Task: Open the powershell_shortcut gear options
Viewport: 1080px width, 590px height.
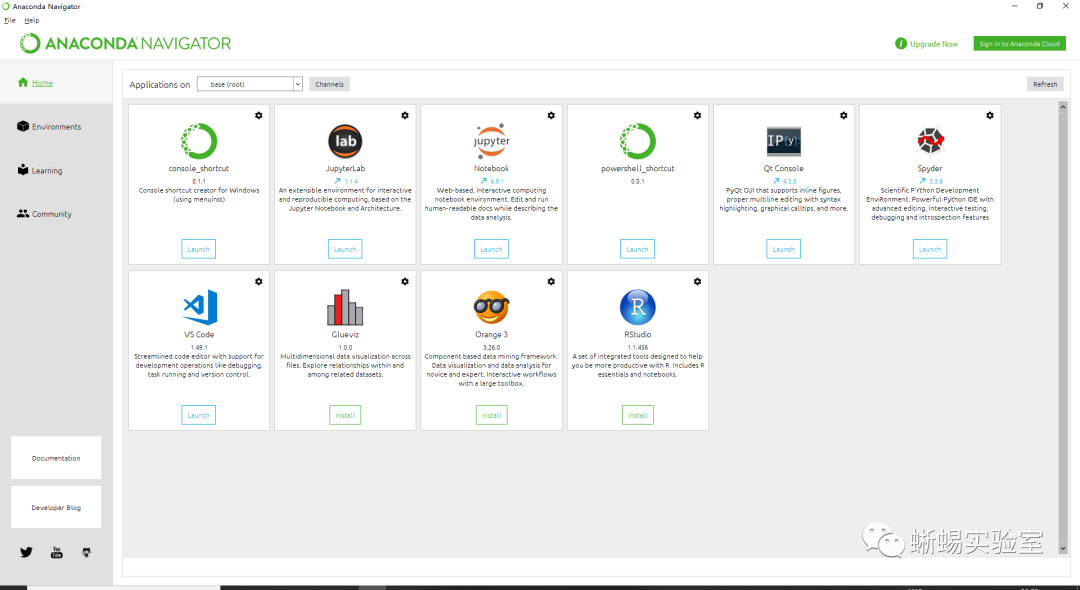Action: [x=697, y=116]
